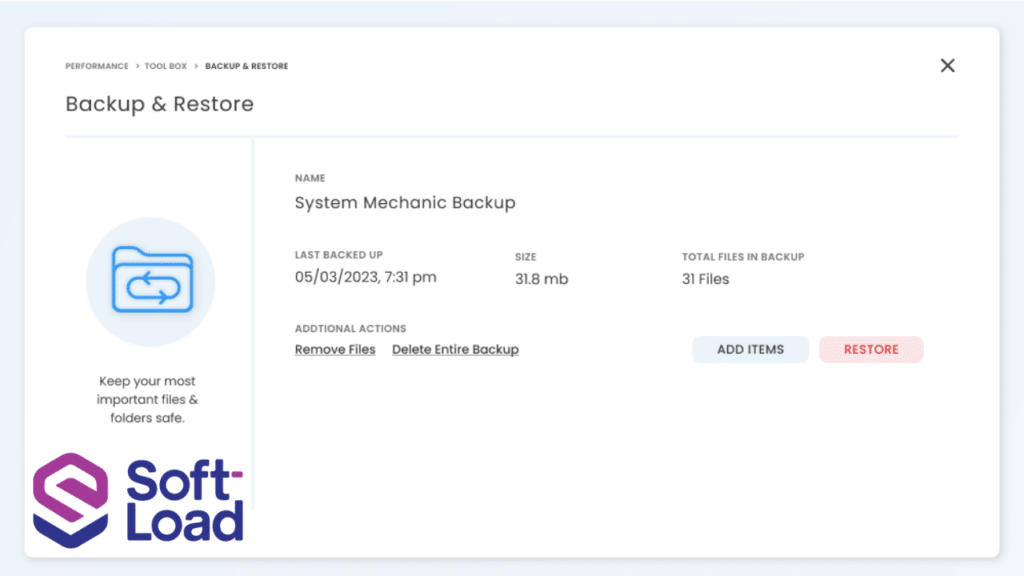
Task: Click the Soft-Load text logo
Action: pos(185,500)
